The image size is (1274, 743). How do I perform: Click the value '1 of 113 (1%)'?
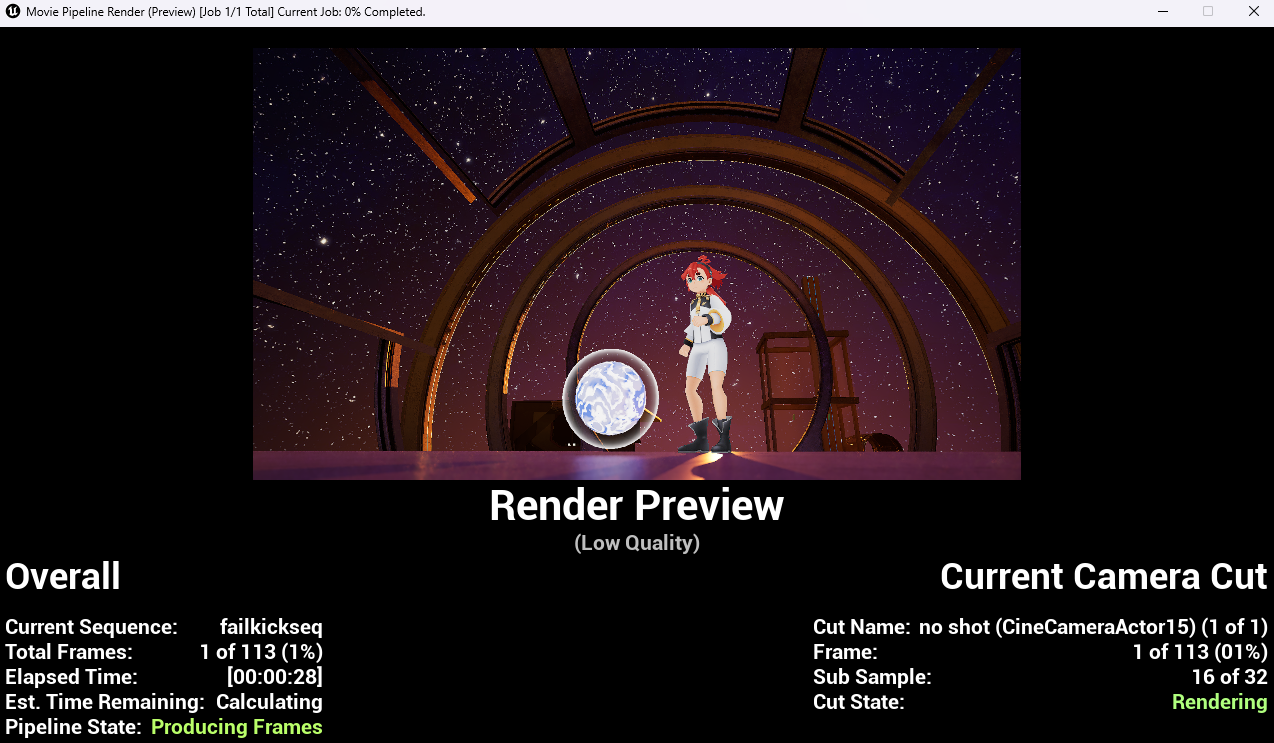[261, 652]
